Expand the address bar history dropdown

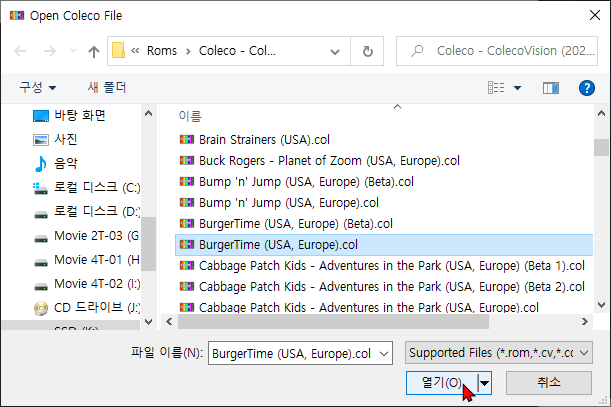pyautogui.click(x=335, y=51)
